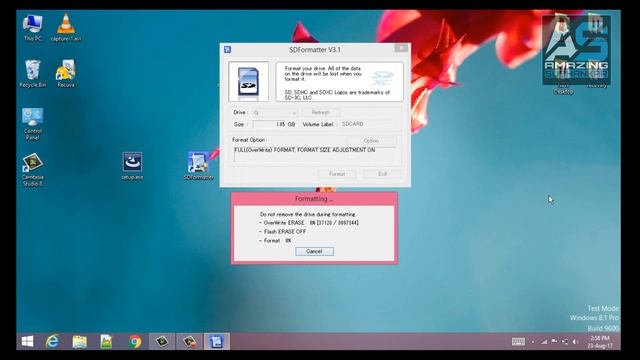Viewport: 640px width, 360px height.
Task: Open File Explorer from the taskbar
Action: click(80, 341)
